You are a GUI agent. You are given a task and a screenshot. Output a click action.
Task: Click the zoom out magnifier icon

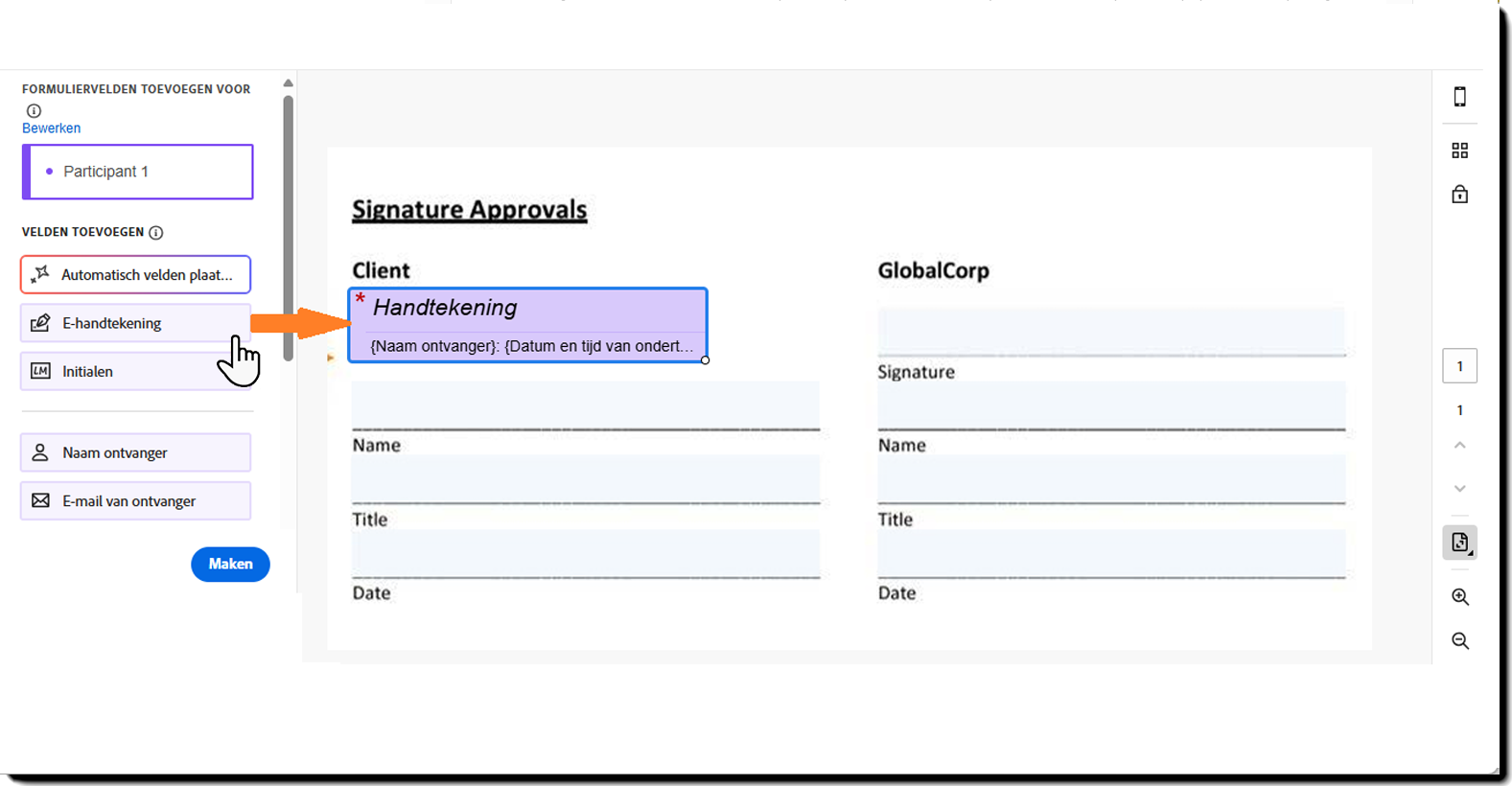click(x=1459, y=641)
